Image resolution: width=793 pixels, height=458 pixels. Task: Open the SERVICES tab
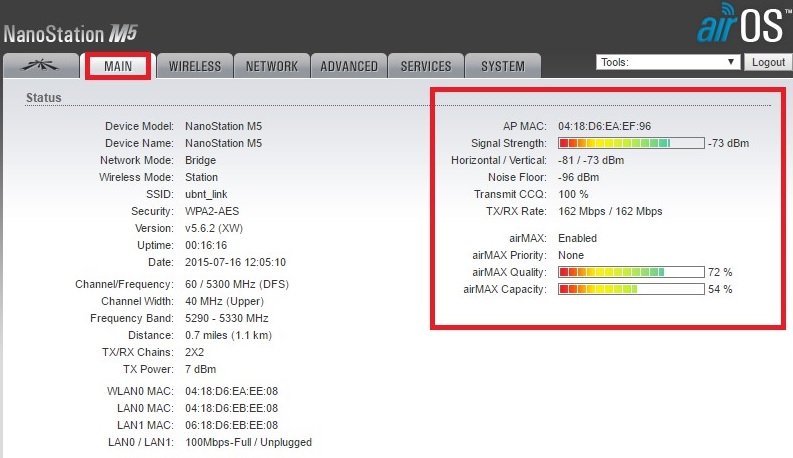click(x=426, y=66)
